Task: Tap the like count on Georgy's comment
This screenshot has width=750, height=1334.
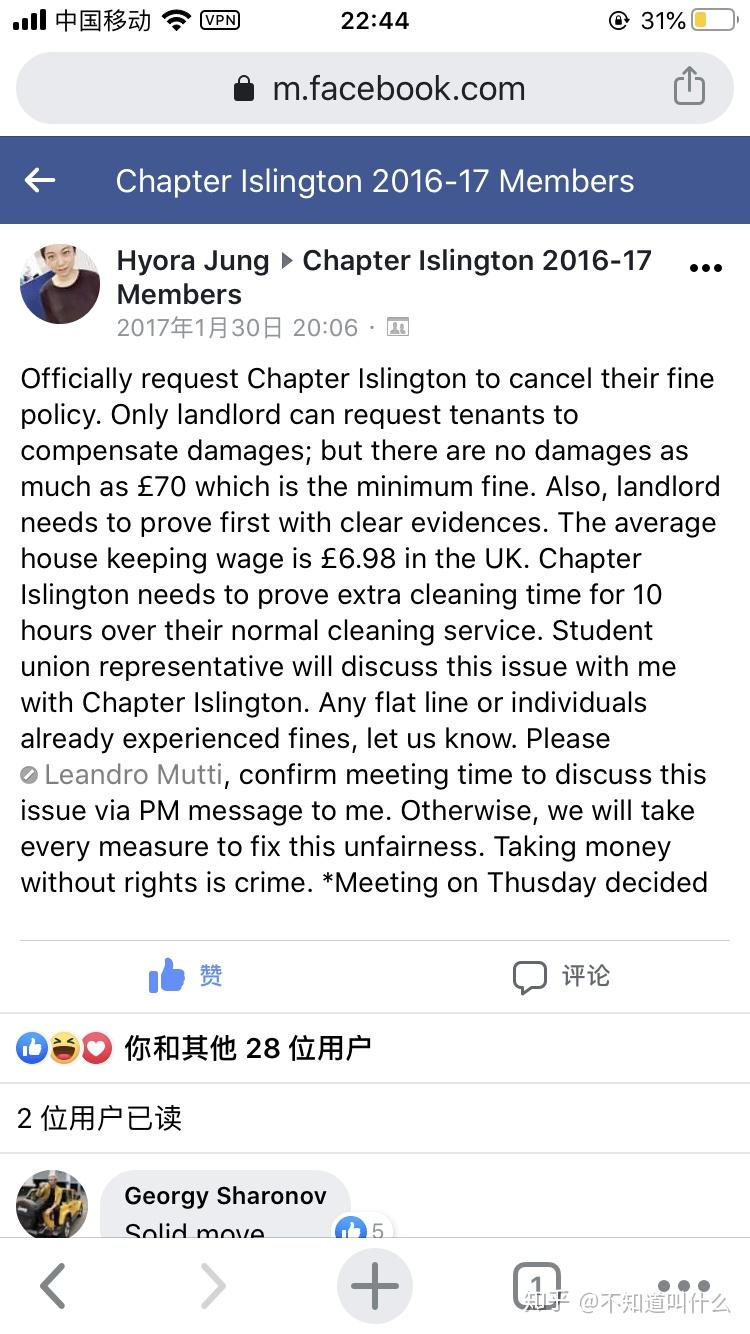Action: tap(362, 1229)
